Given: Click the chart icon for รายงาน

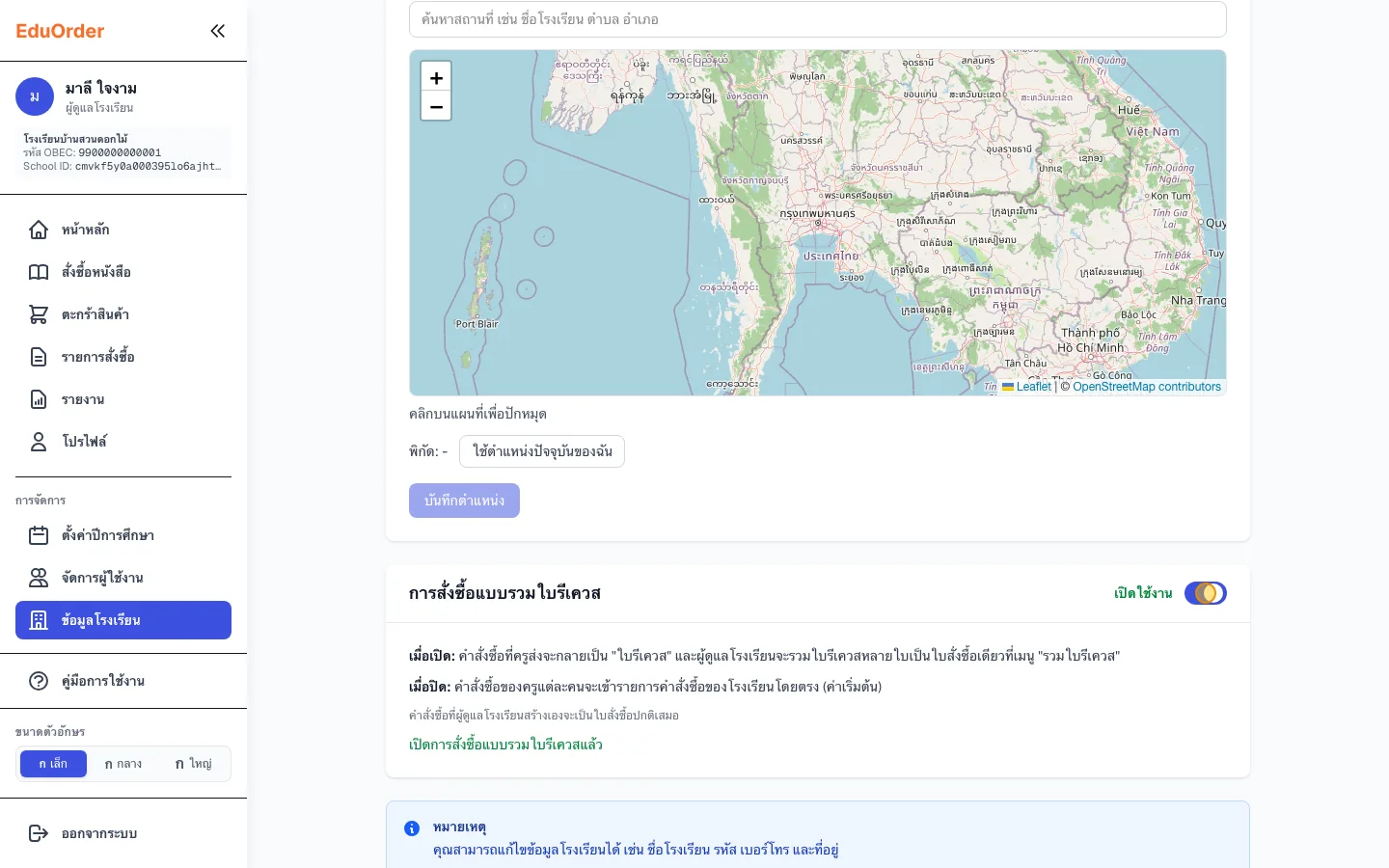Looking at the screenshot, I should click(x=39, y=399).
